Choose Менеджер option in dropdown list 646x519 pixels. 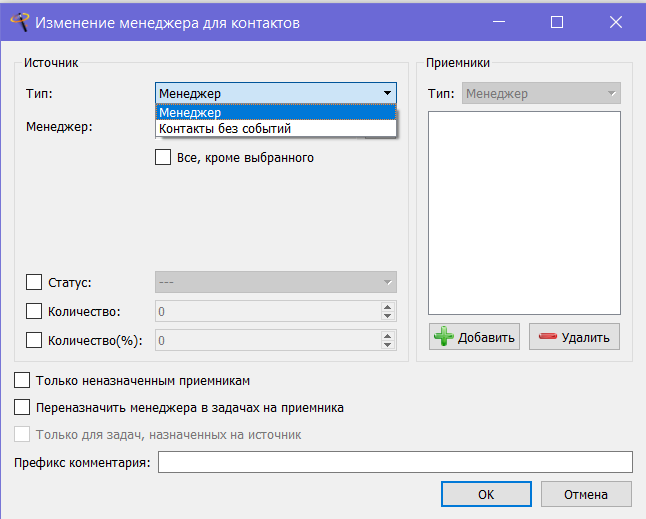[276, 112]
